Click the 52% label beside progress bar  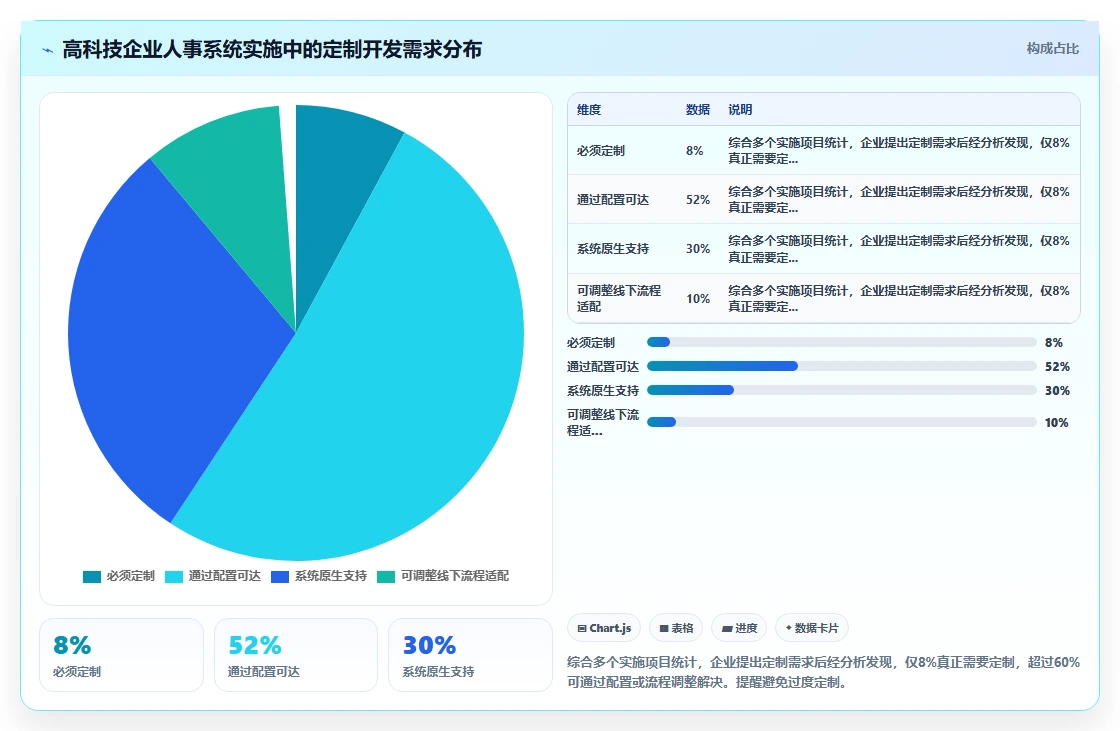(1057, 367)
